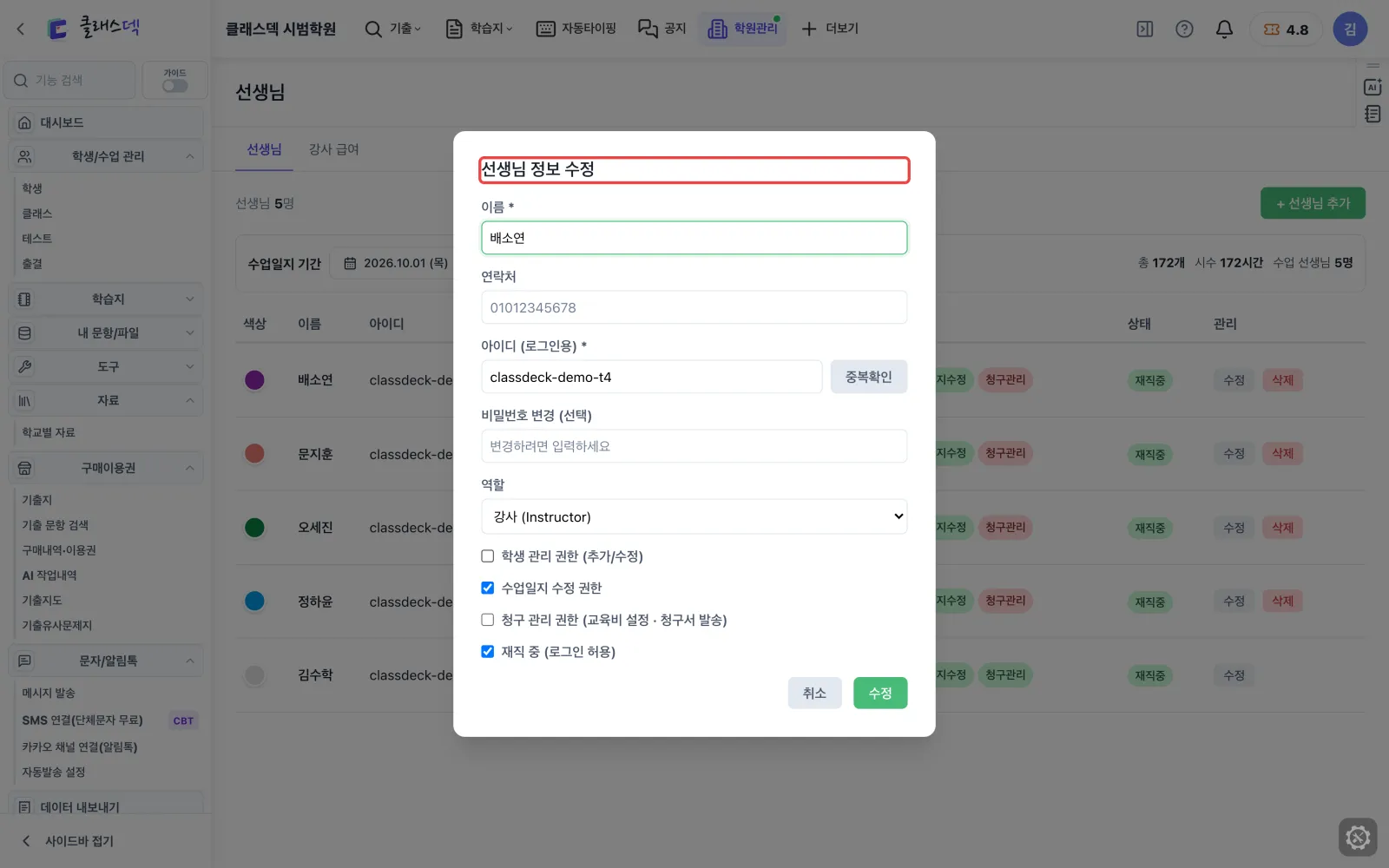Click the purple color dot for 배소연
Image resolution: width=1389 pixels, height=868 pixels.
point(254,380)
